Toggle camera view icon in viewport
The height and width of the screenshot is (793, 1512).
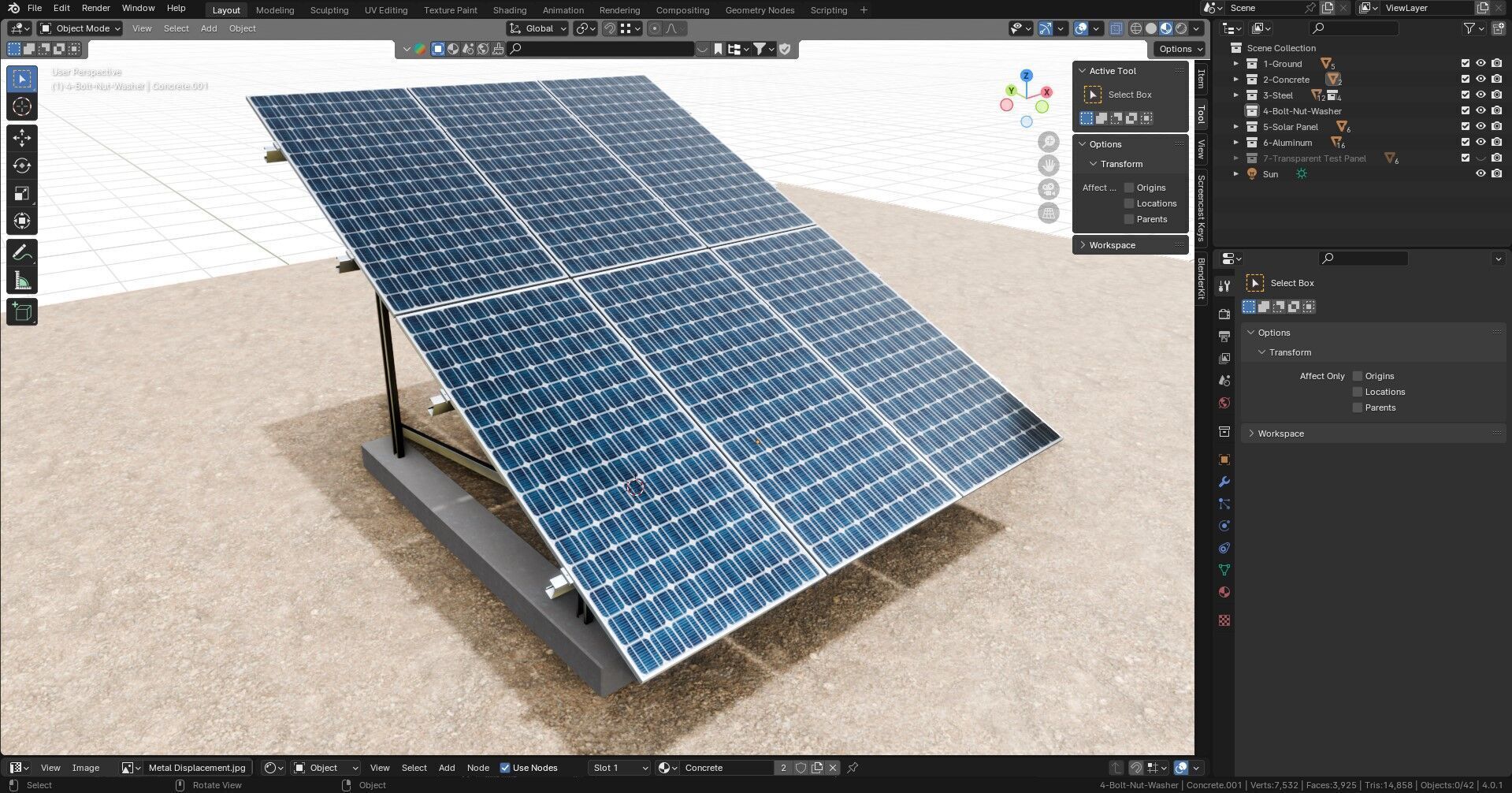pos(1048,189)
